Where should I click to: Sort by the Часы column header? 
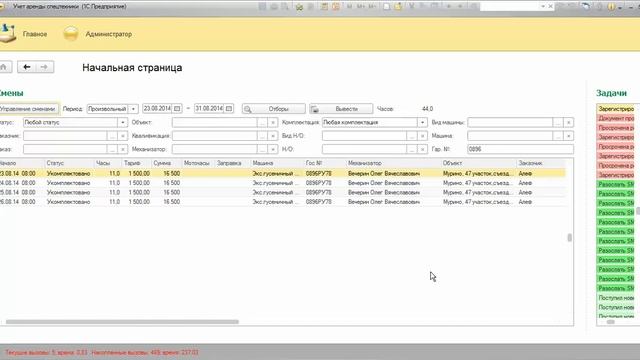[108, 163]
